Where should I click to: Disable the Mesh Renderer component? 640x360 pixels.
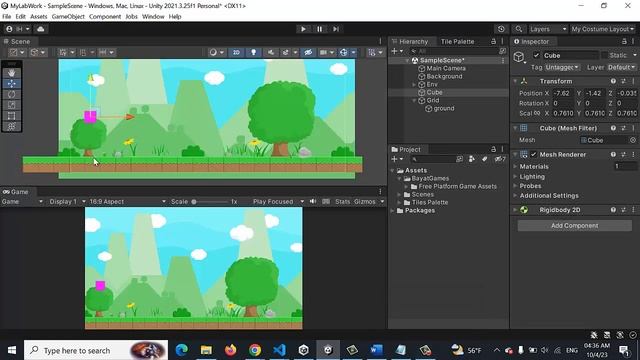(533, 154)
